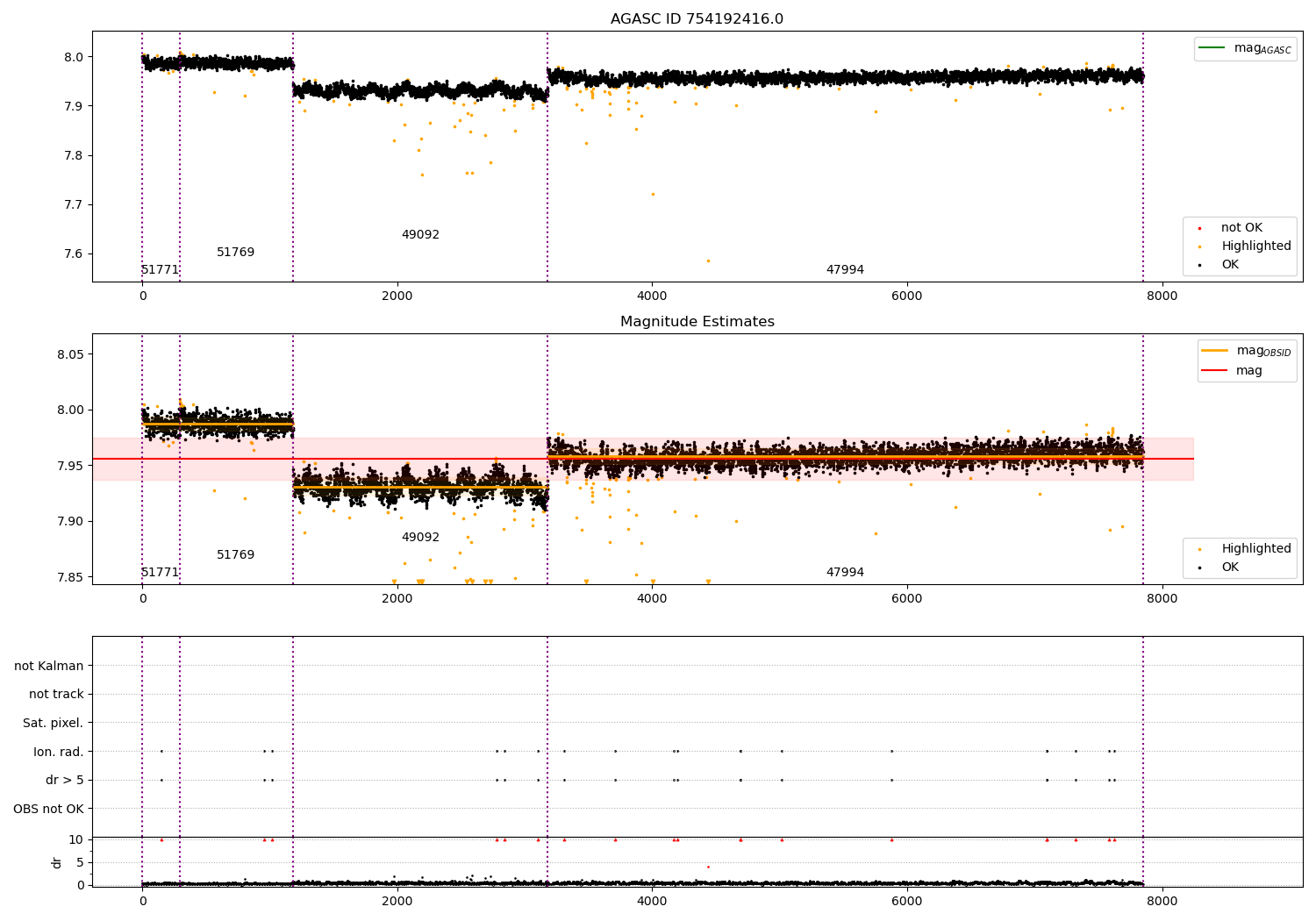Image resolution: width=1316 pixels, height=921 pixels.
Task: Click obsid label 47994 in AGASC ID plot
Action: (x=845, y=270)
